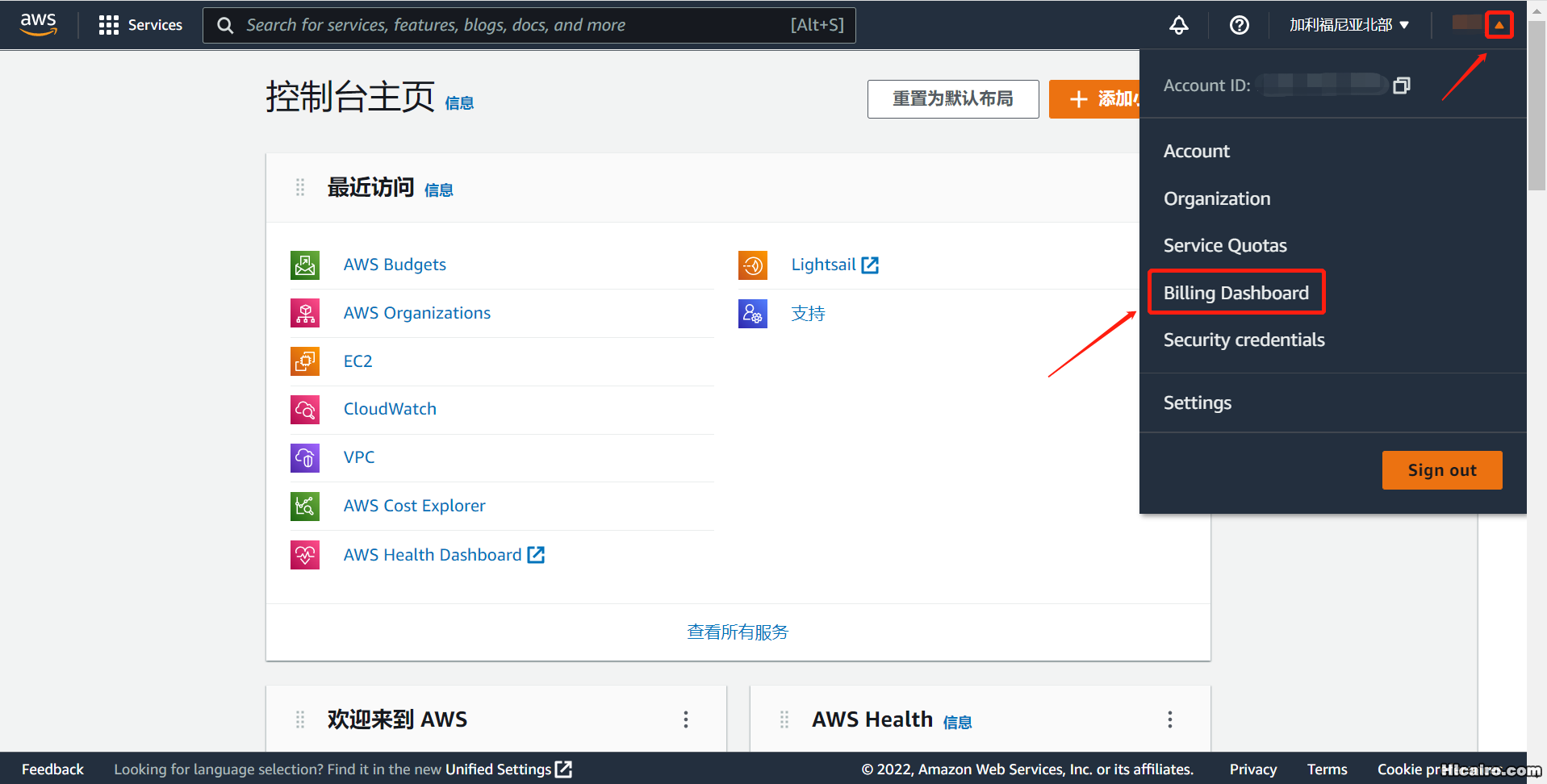The width and height of the screenshot is (1547, 784).
Task: Click the AWS logo home icon
Action: (38, 24)
